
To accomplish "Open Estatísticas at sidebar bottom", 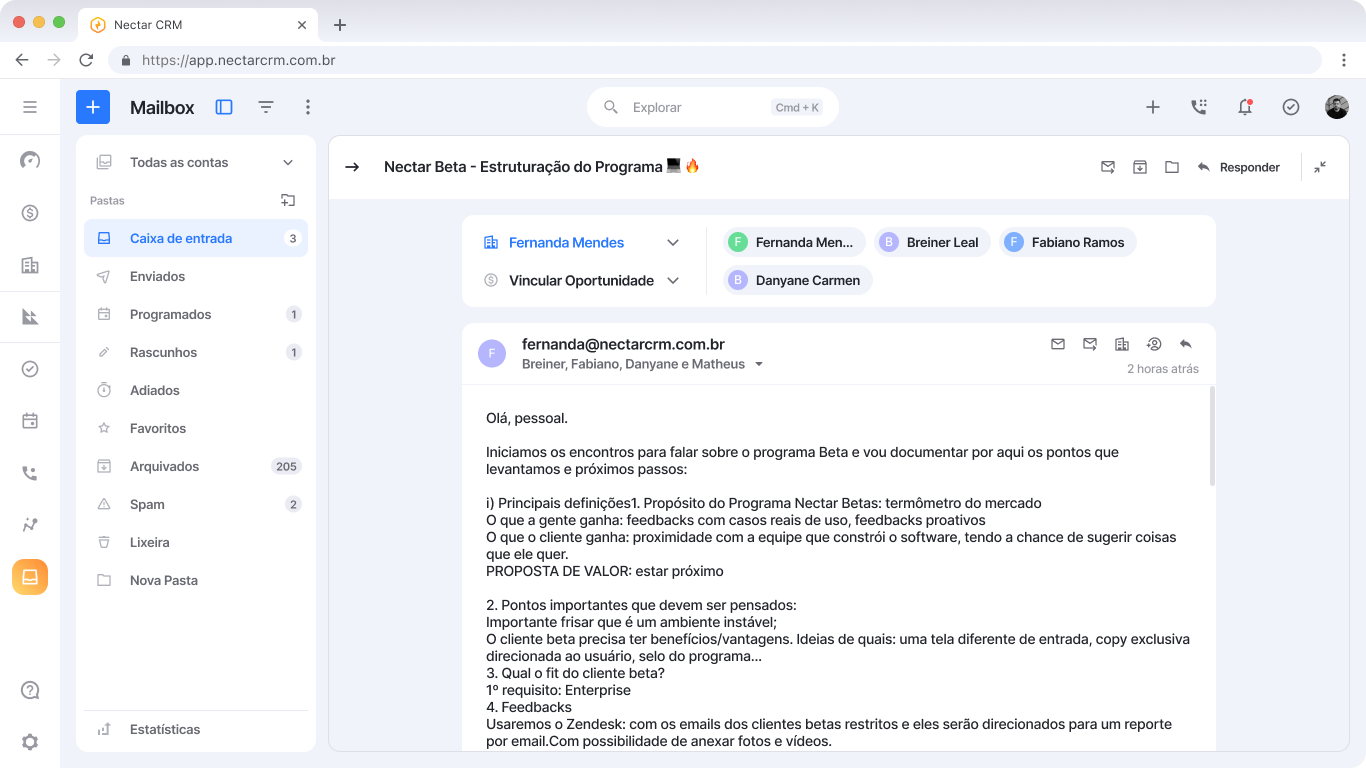I will click(196, 729).
